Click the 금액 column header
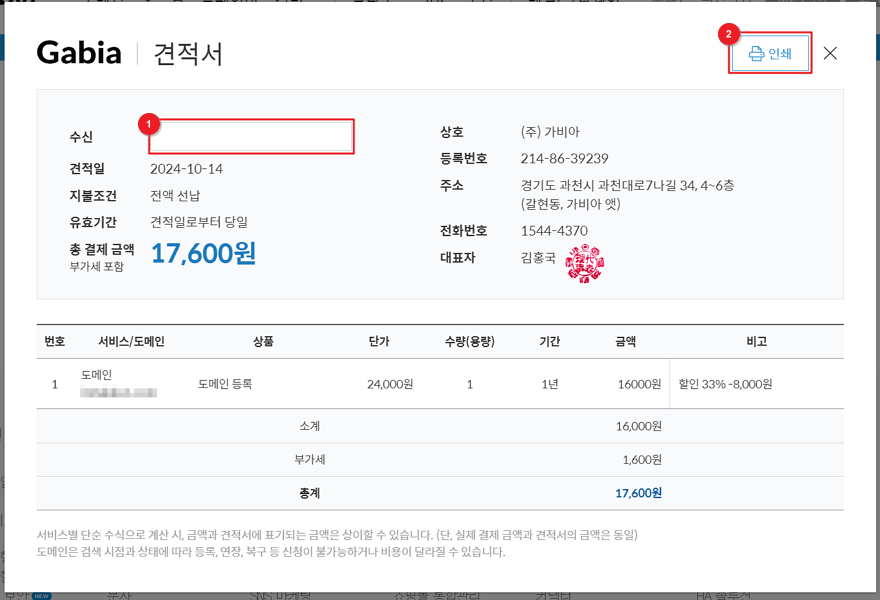 (626, 341)
